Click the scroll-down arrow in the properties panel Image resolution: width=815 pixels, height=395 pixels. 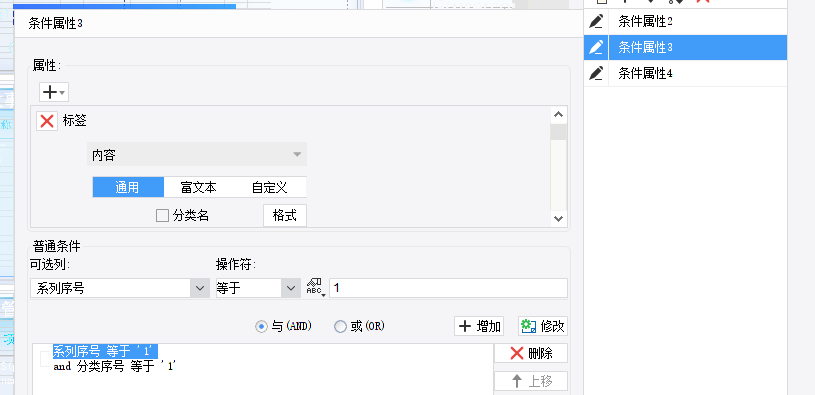pos(559,219)
